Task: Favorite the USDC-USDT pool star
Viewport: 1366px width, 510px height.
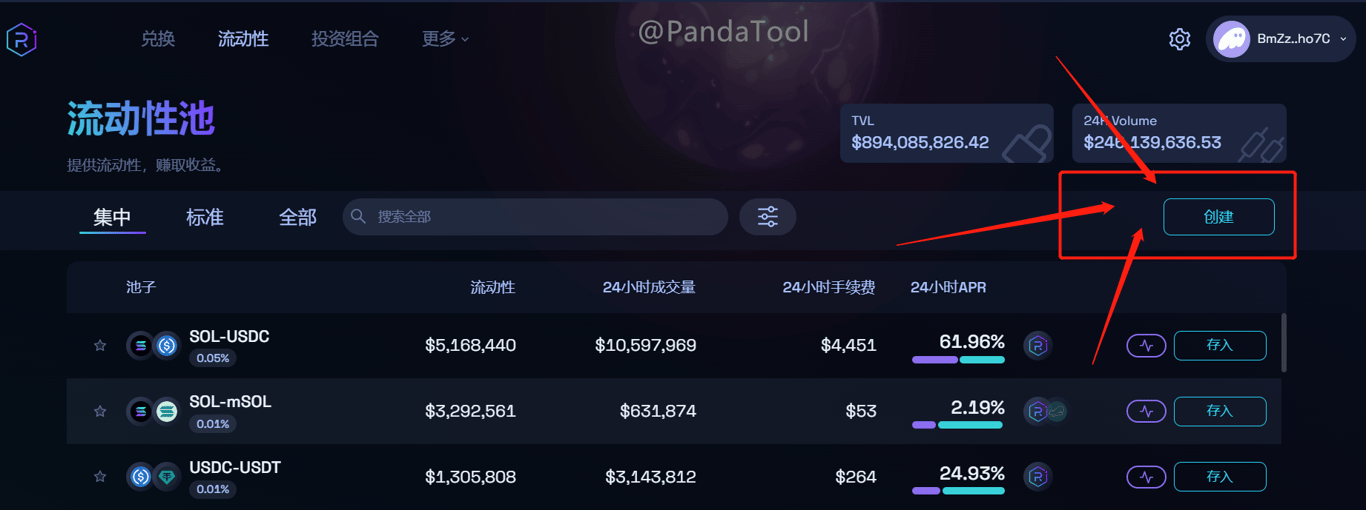Action: tap(100, 477)
